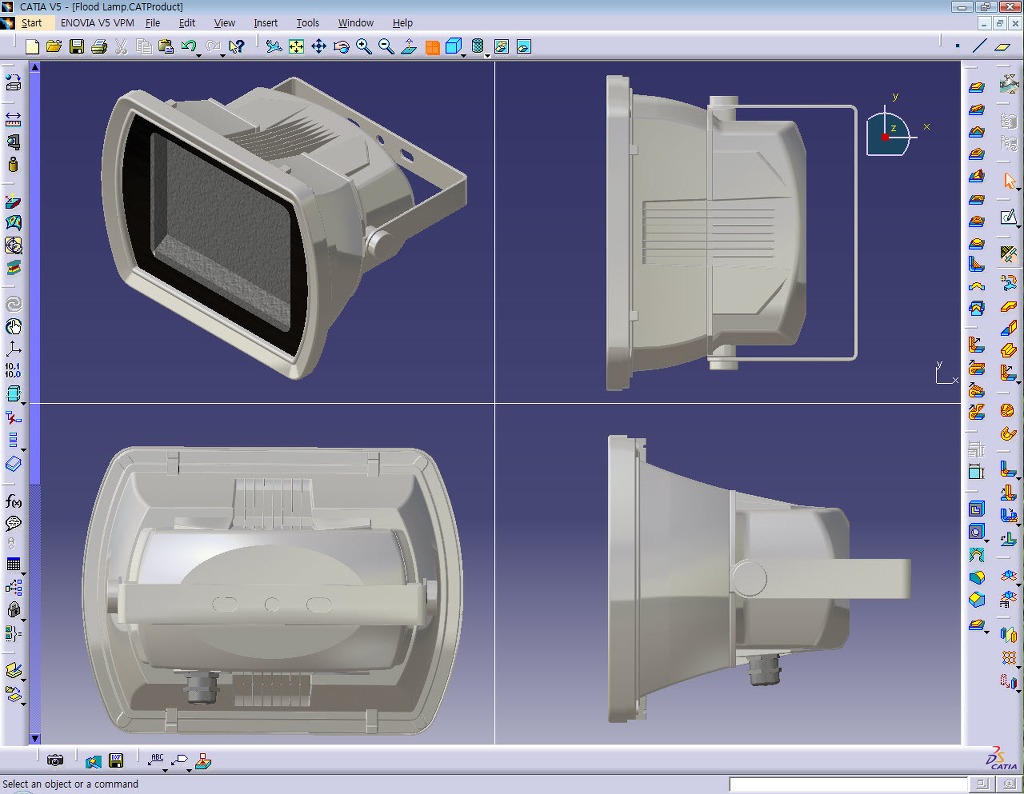Viewport: 1024px width, 794px height.
Task: Click the Capture camera icon
Action: pyautogui.click(x=56, y=761)
